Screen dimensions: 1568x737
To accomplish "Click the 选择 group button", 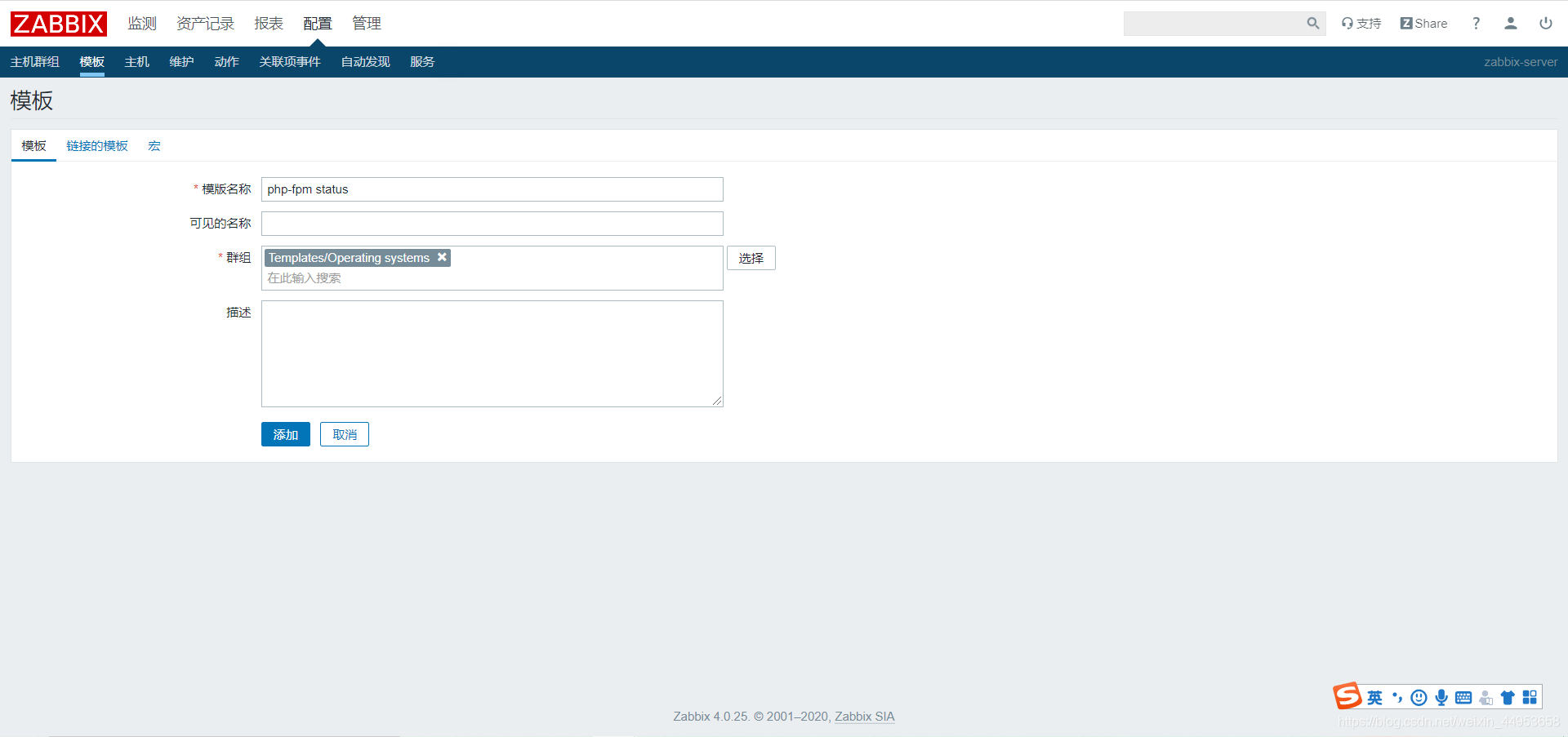I will (x=751, y=258).
